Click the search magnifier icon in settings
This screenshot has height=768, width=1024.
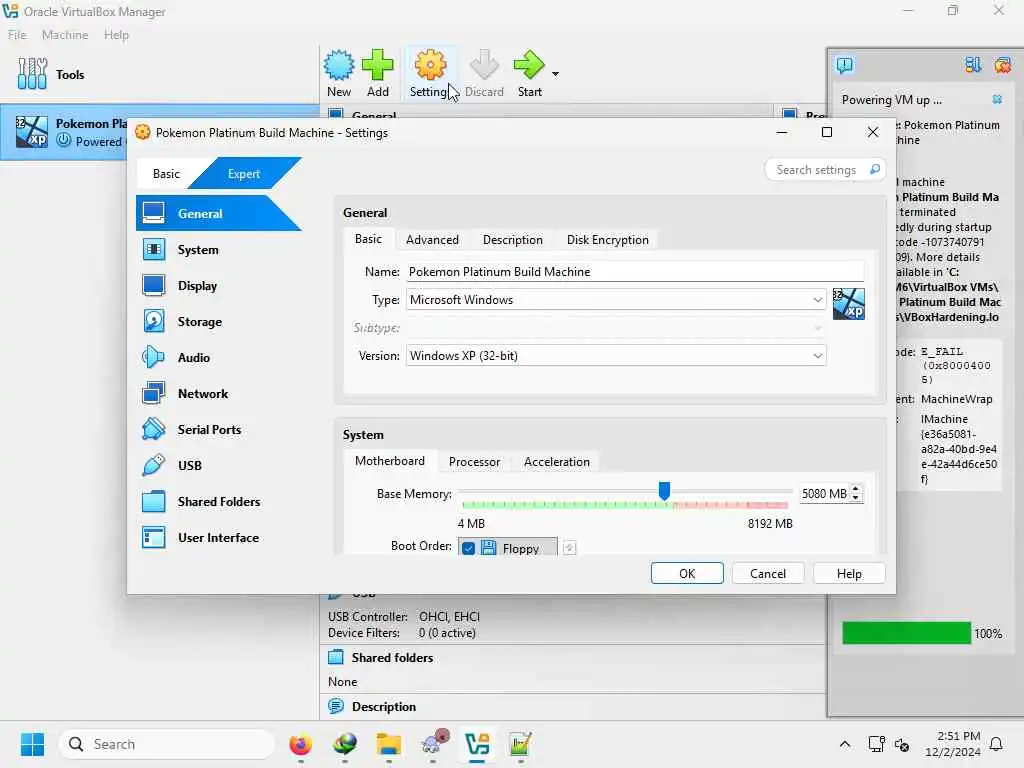point(875,170)
